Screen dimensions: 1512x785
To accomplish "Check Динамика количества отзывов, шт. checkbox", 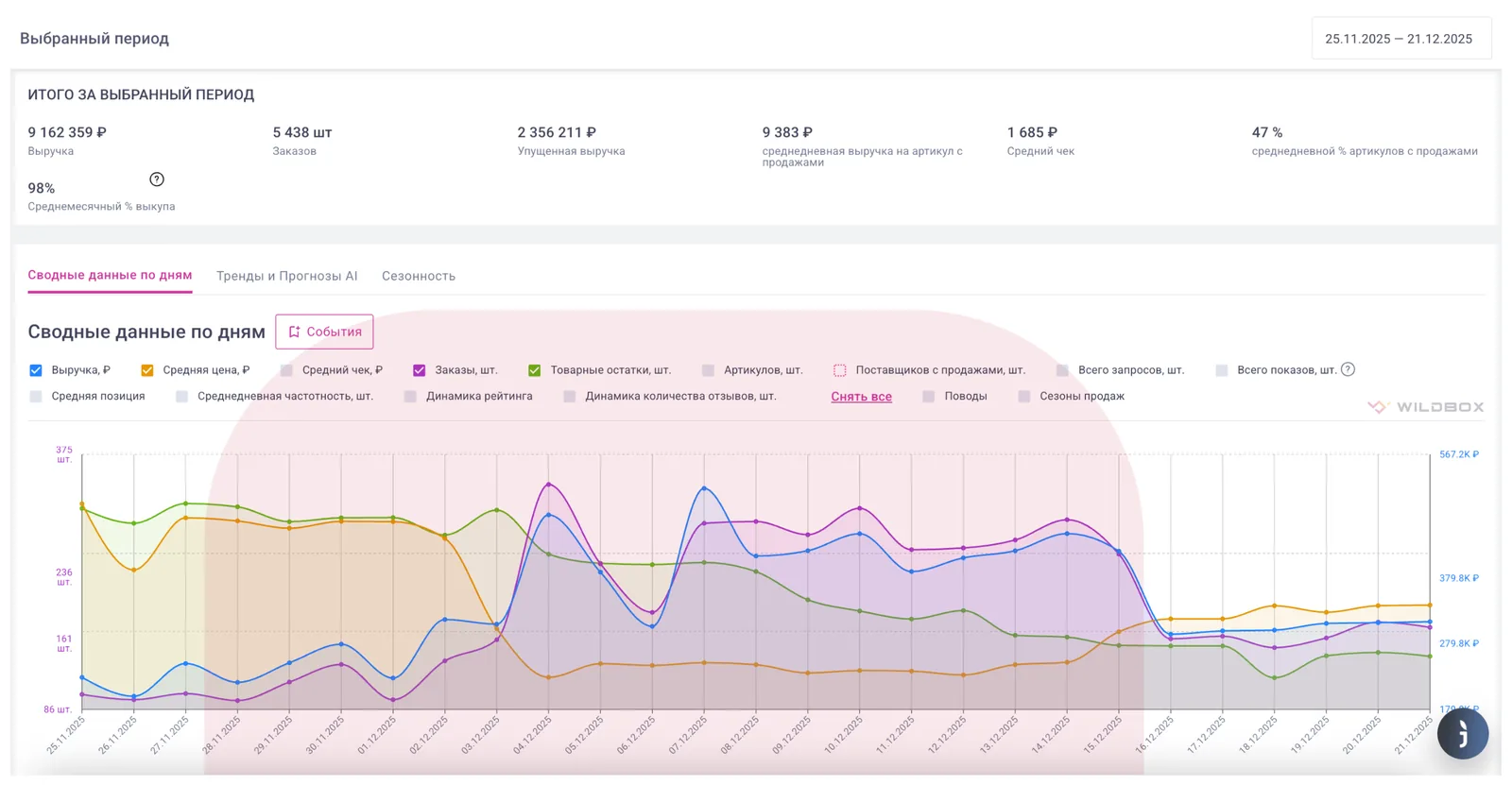I will 569,397.
